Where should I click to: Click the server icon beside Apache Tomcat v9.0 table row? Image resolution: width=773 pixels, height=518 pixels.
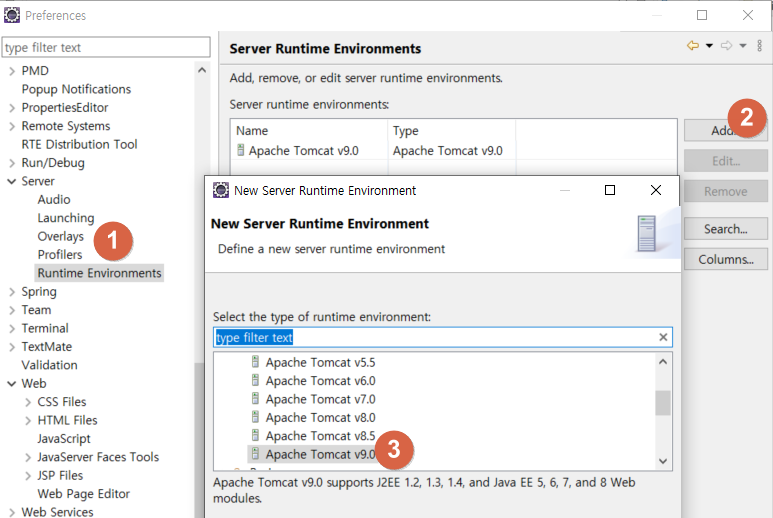point(241,150)
